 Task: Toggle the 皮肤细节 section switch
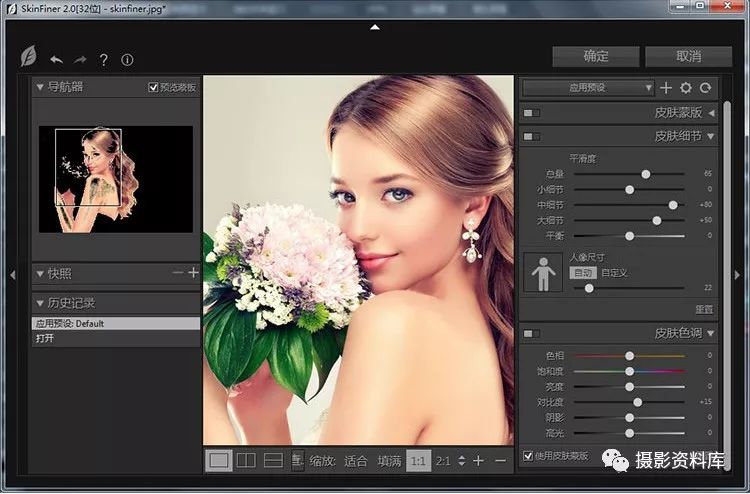[531, 136]
